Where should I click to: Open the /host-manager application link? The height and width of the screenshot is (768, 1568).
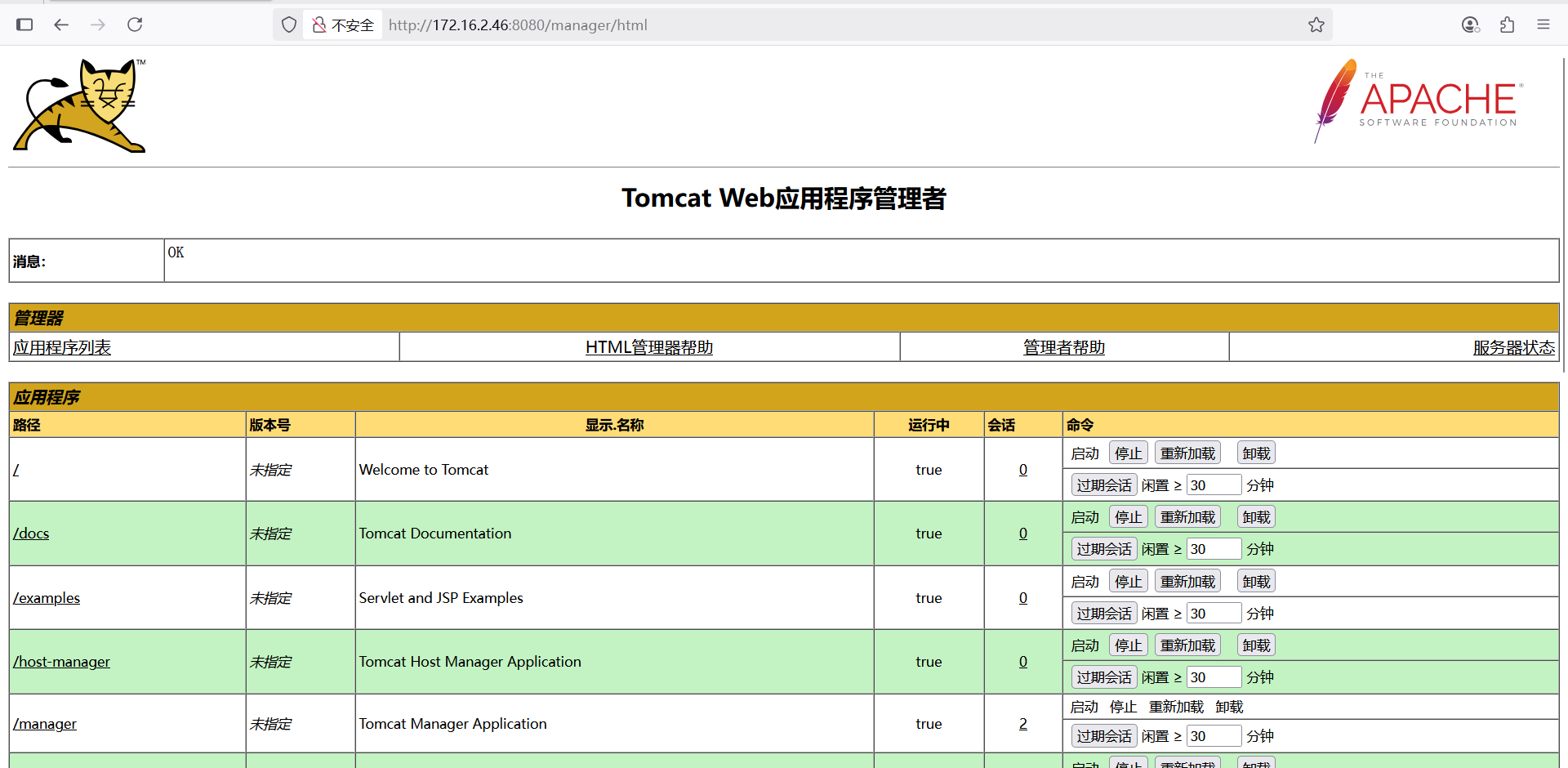(61, 662)
